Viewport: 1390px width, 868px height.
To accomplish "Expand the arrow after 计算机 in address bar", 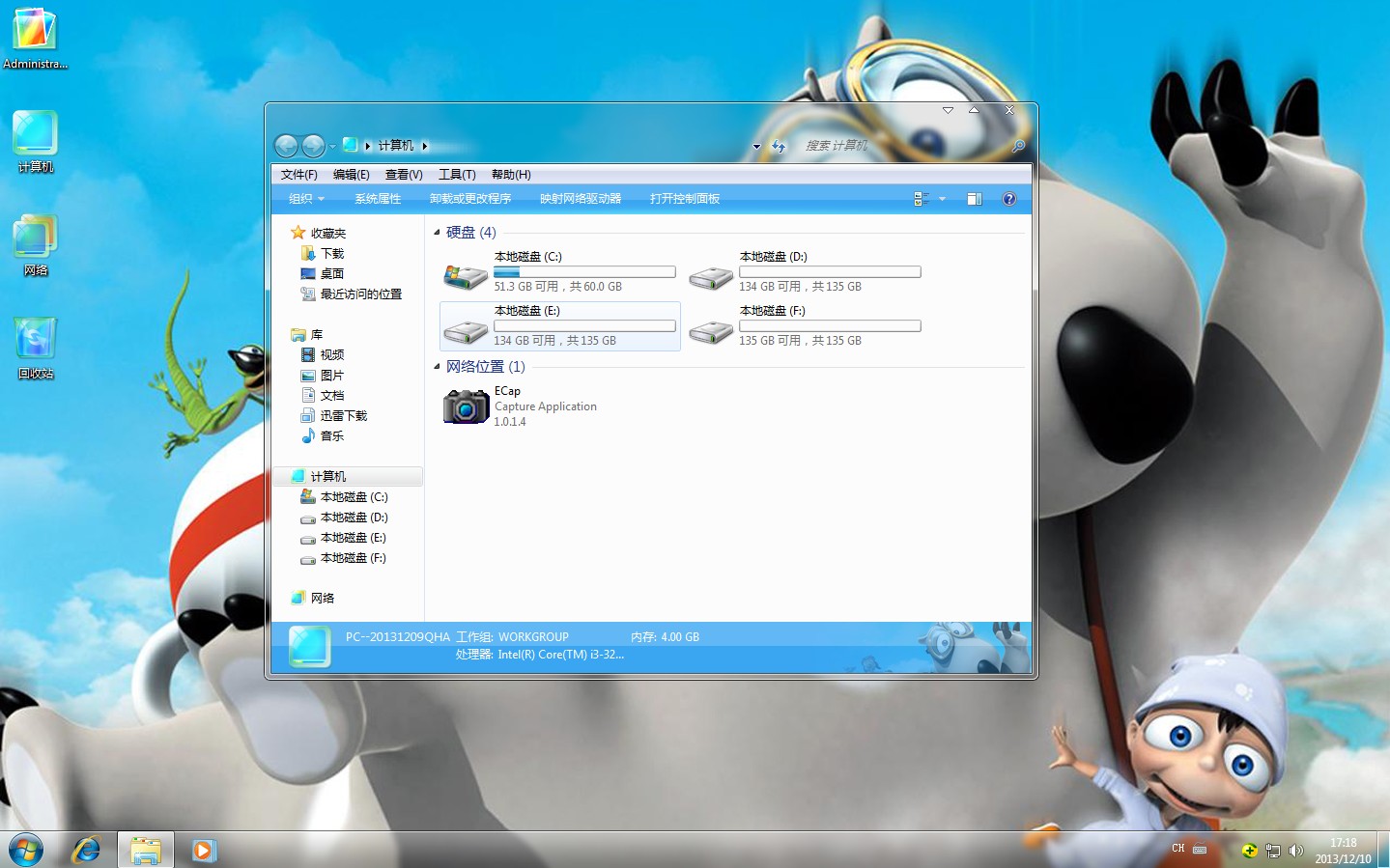I will (424, 146).
